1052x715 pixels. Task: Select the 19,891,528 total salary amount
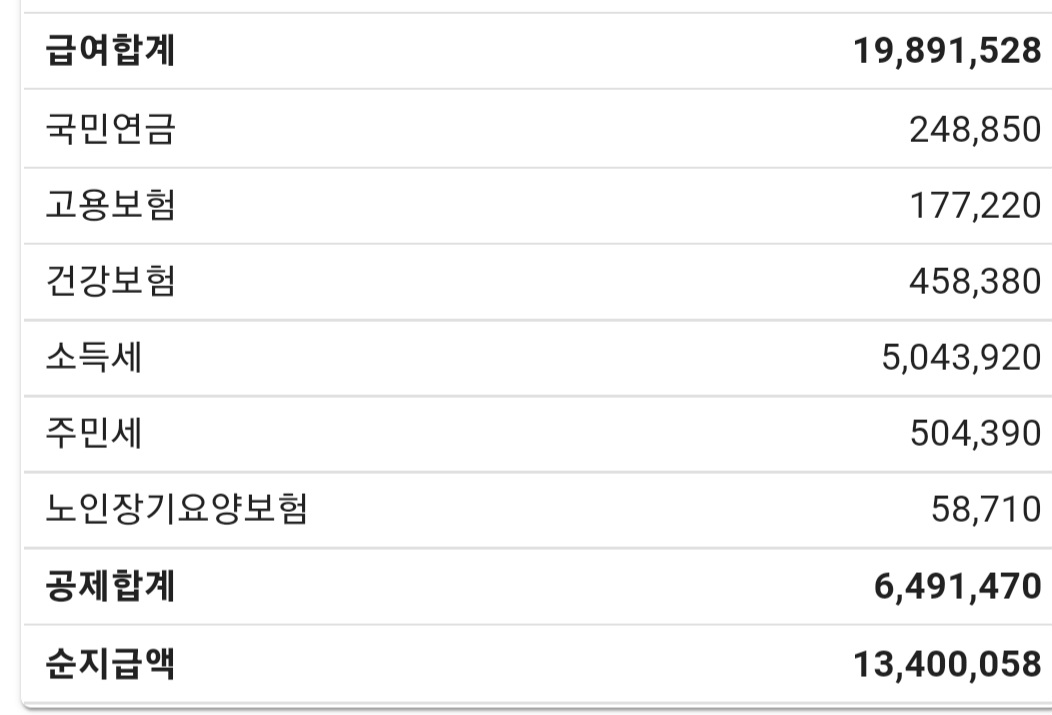click(947, 52)
